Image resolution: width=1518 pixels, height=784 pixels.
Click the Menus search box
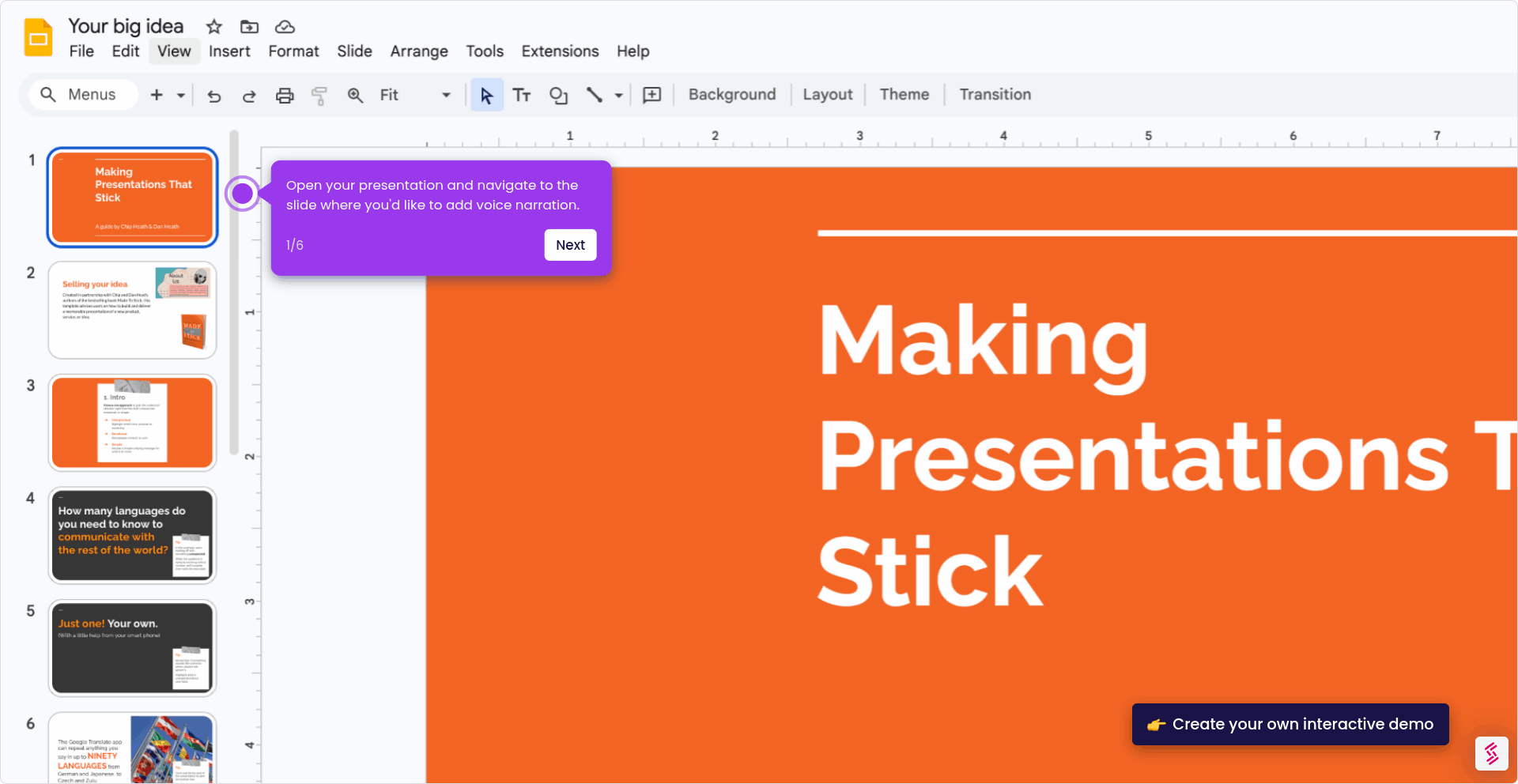pyautogui.click(x=82, y=95)
